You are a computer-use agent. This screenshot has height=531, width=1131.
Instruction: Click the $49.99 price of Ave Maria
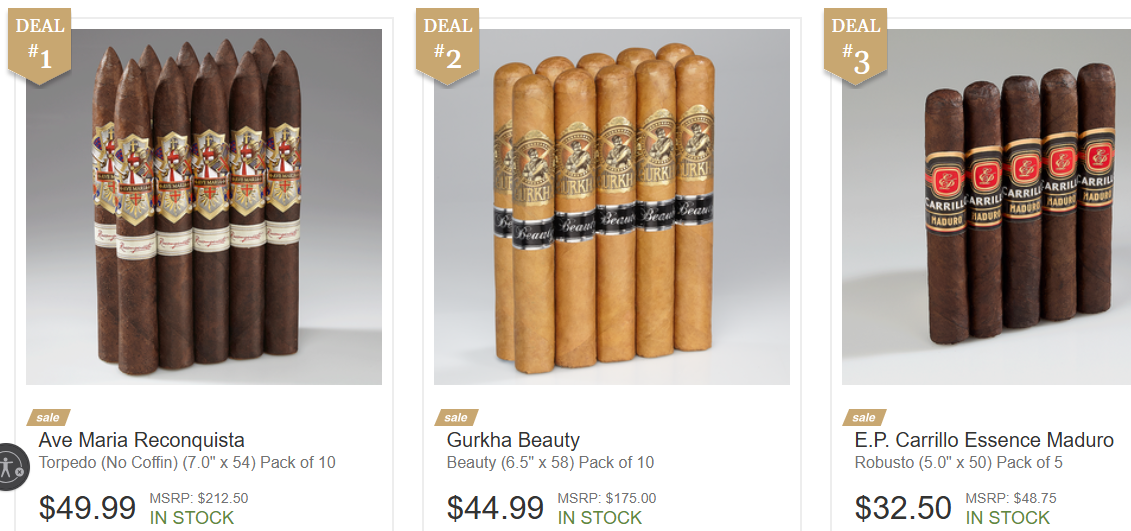tap(87, 508)
